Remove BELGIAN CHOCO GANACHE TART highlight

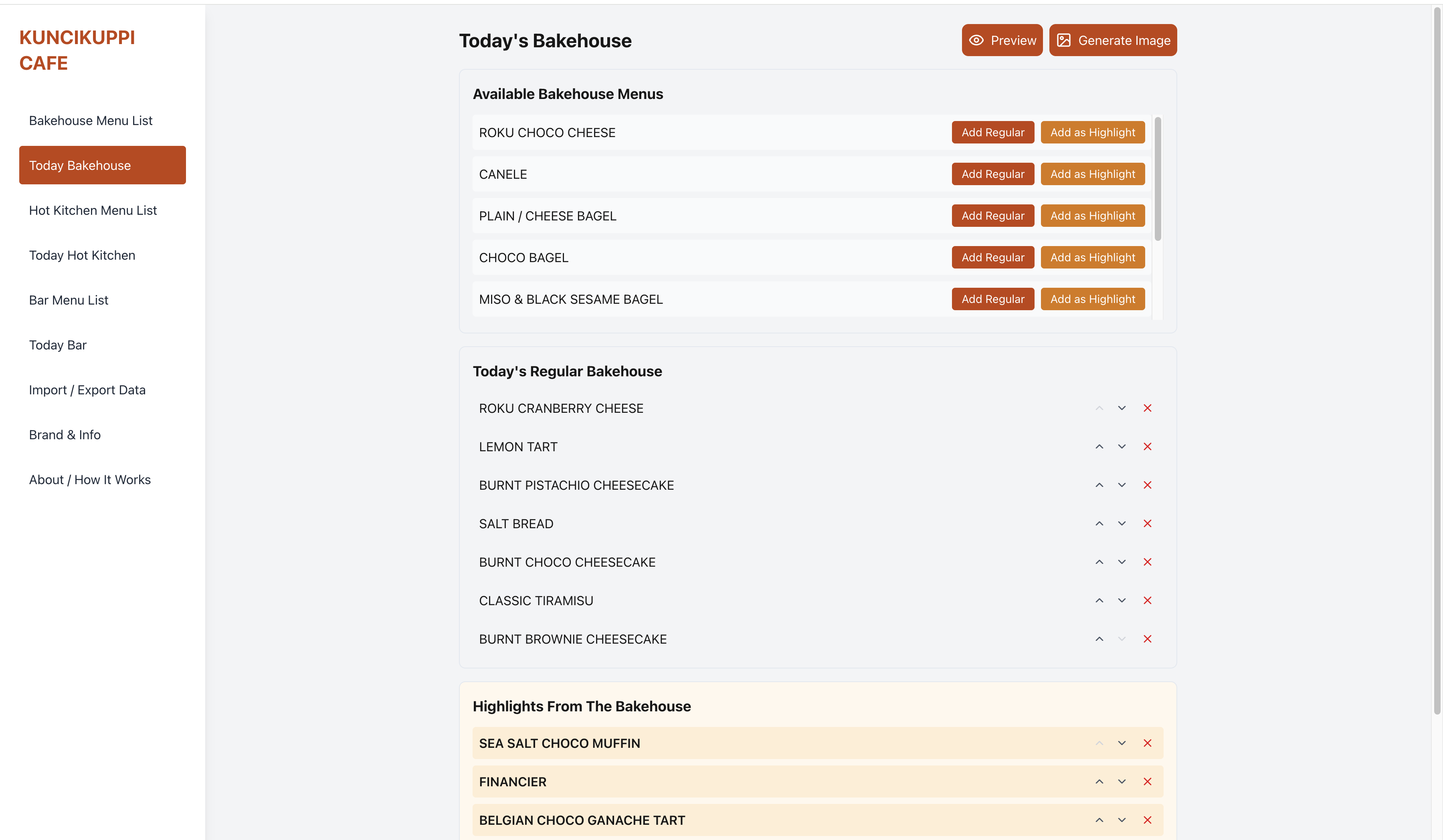(1148, 820)
